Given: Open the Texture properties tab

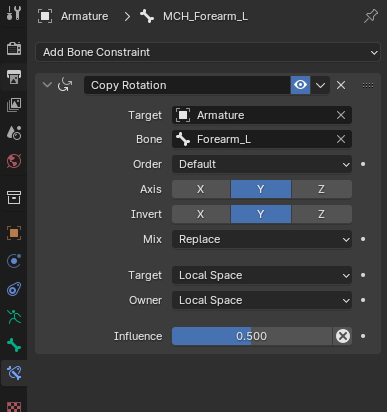Looking at the screenshot, I should click(14, 407).
